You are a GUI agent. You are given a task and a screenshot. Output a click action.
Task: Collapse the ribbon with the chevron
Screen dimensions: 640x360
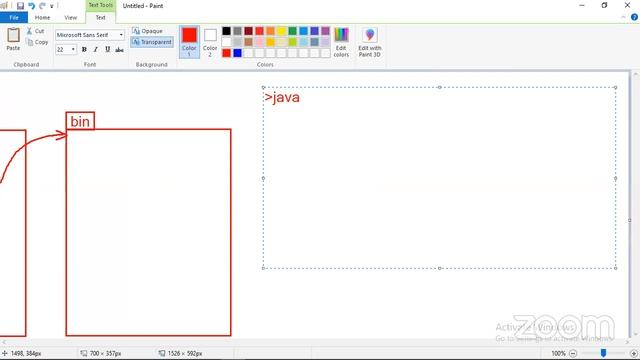(x=623, y=17)
